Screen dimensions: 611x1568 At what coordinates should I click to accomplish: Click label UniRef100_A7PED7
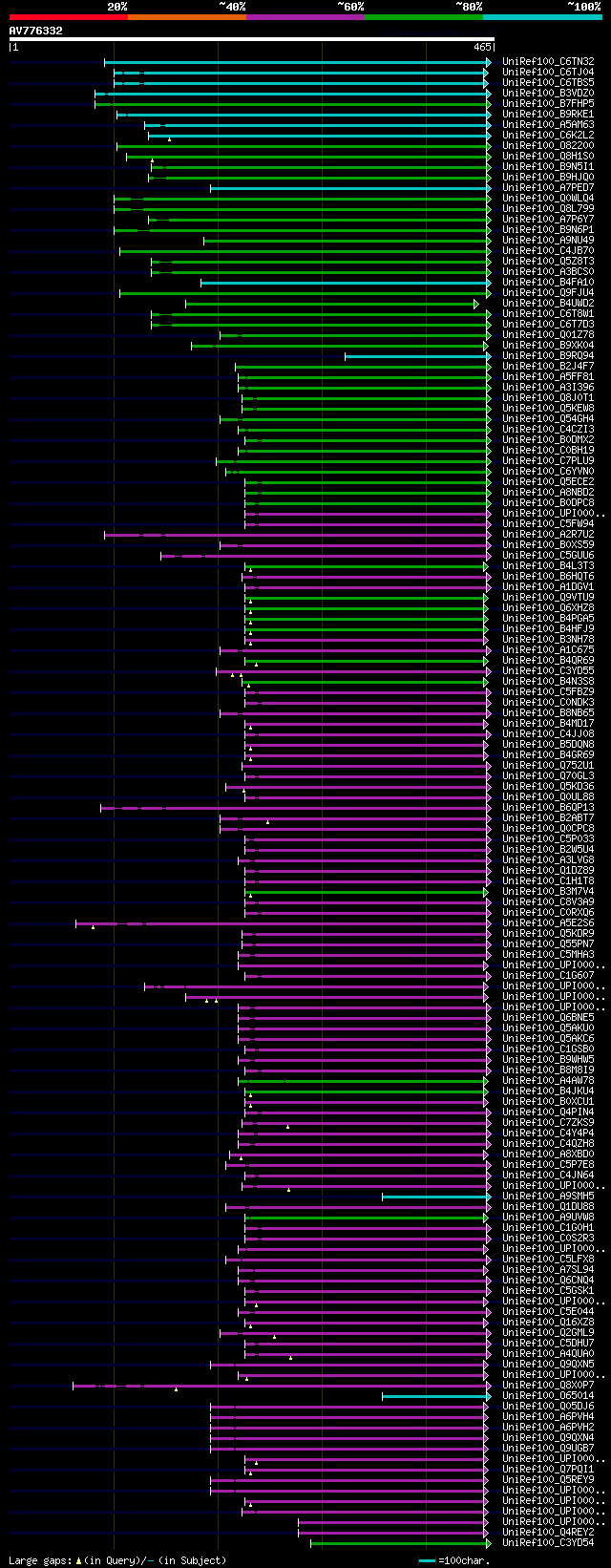pos(548,188)
